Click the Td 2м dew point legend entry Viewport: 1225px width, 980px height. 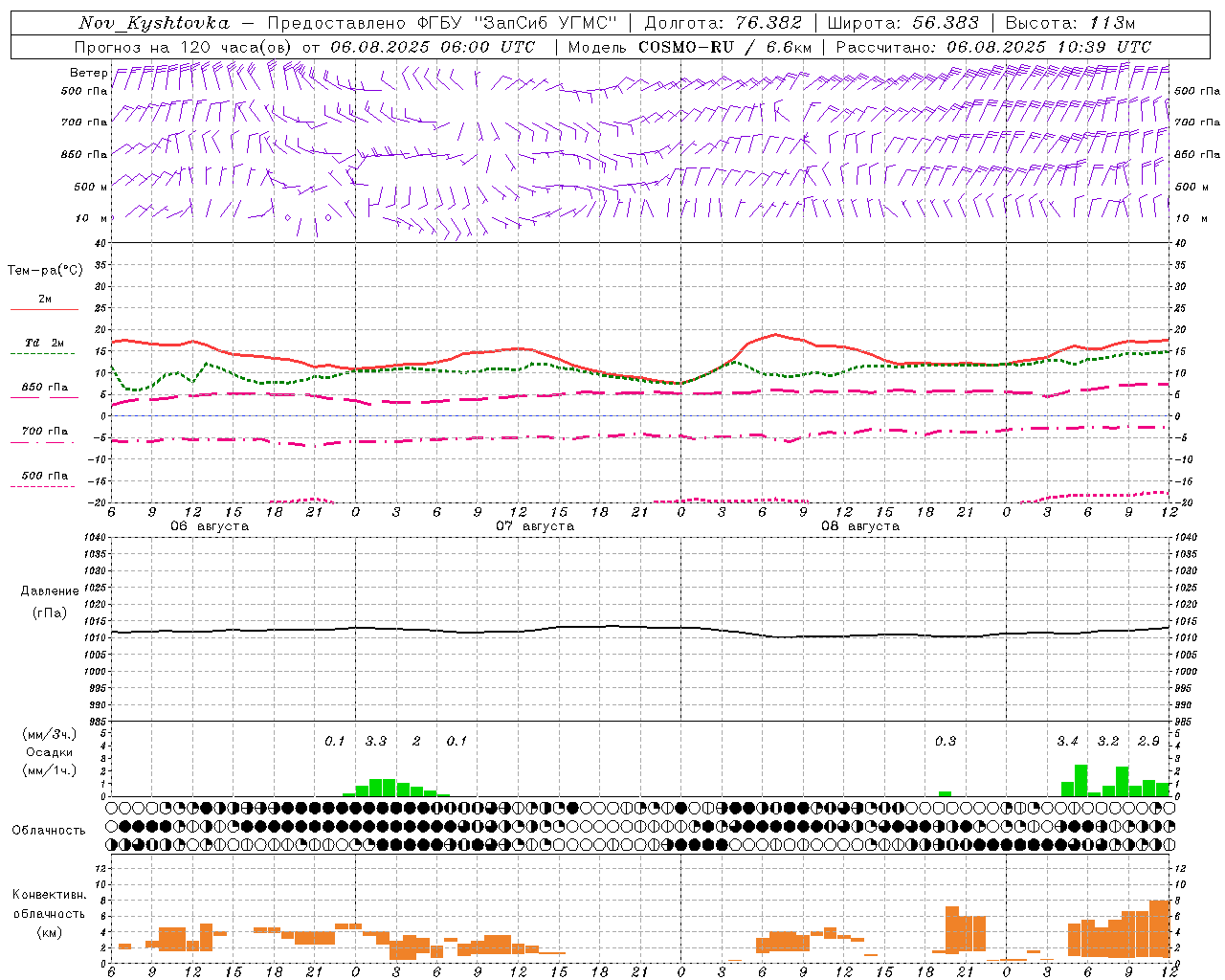[x=45, y=343]
